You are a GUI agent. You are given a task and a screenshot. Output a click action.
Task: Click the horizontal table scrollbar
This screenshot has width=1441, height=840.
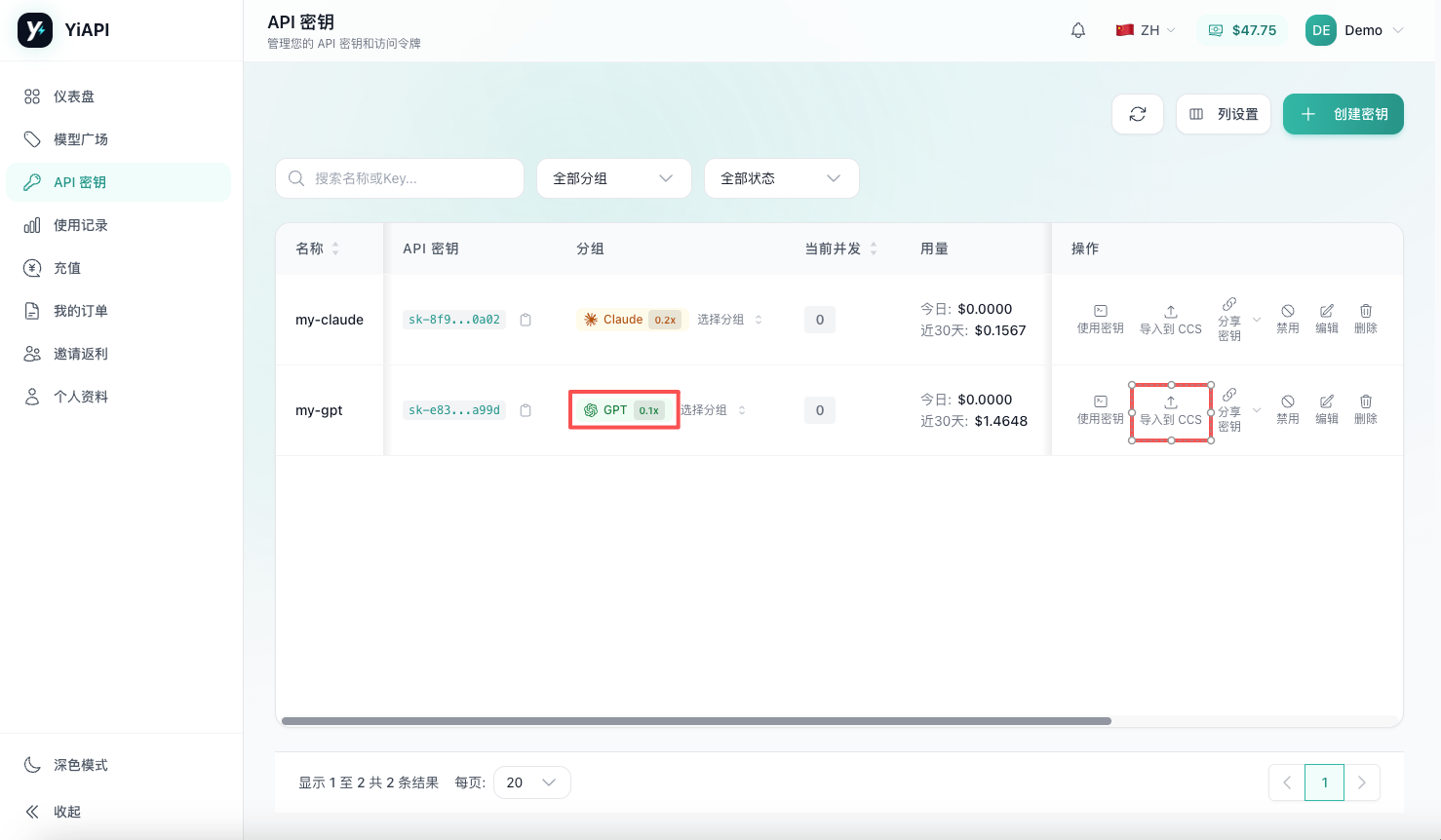[x=696, y=721]
